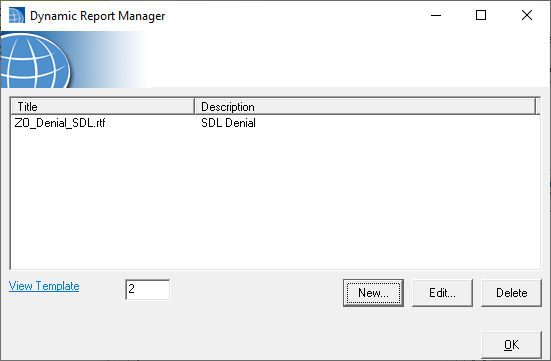Confirm with the OK button
This screenshot has height=361, width=551.
511,345
